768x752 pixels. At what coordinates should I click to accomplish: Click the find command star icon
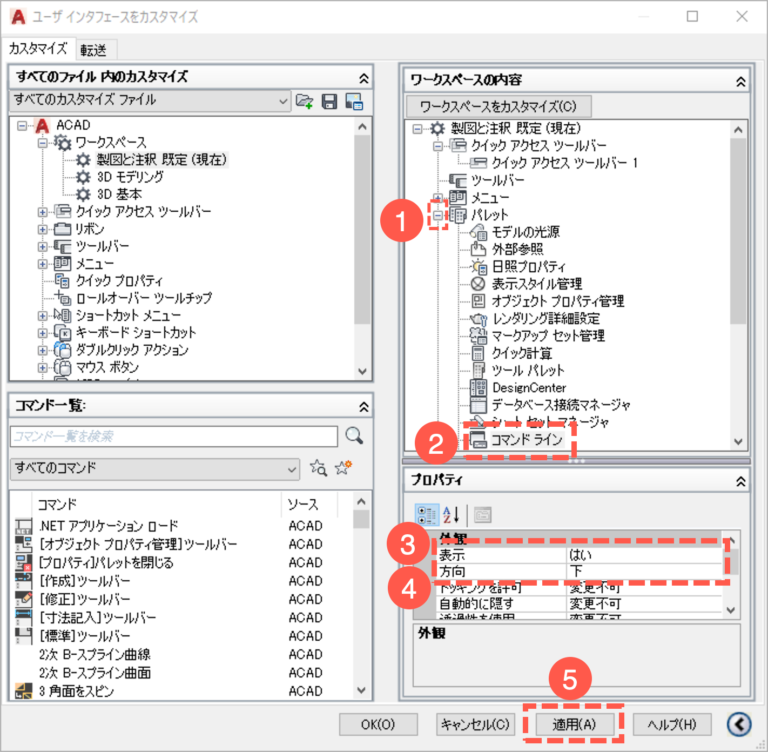point(318,468)
